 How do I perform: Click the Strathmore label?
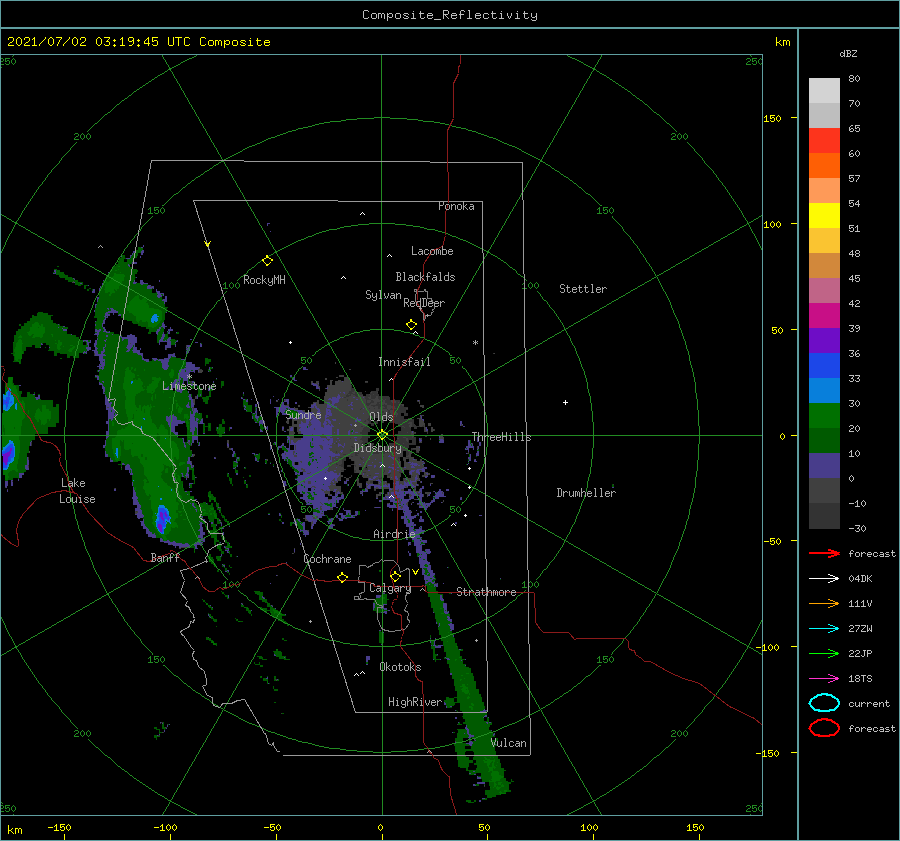click(x=486, y=592)
